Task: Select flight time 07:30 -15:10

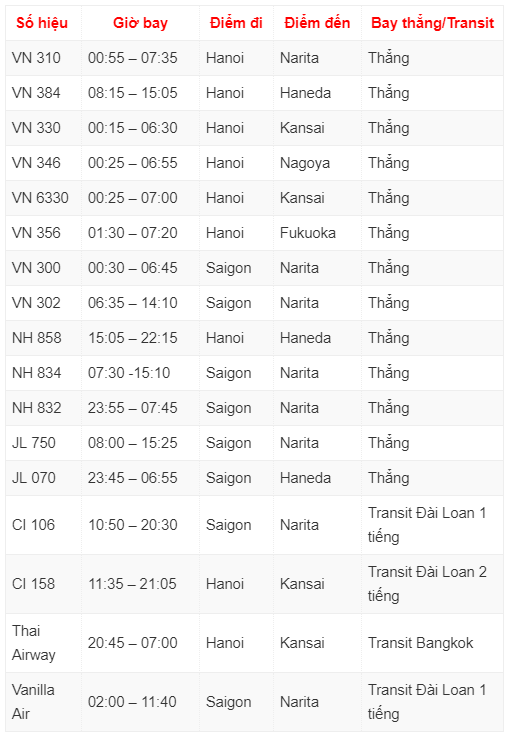Action: tap(129, 373)
